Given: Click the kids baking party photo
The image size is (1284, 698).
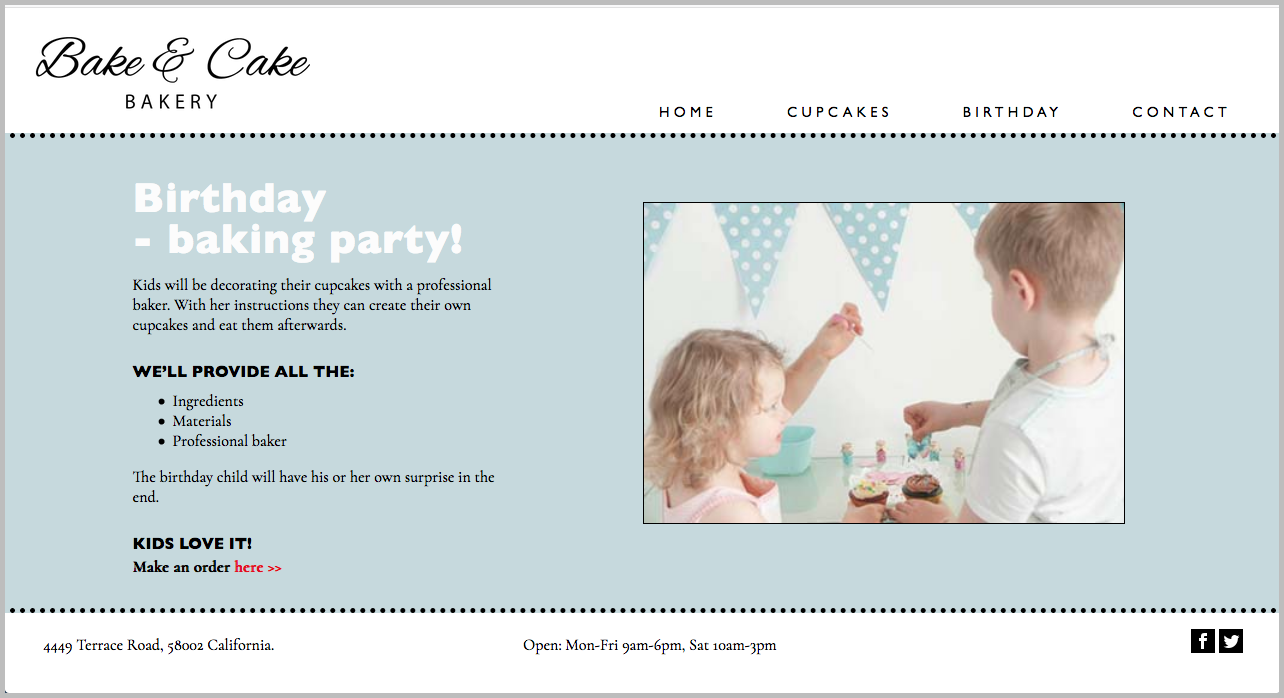Looking at the screenshot, I should [884, 363].
